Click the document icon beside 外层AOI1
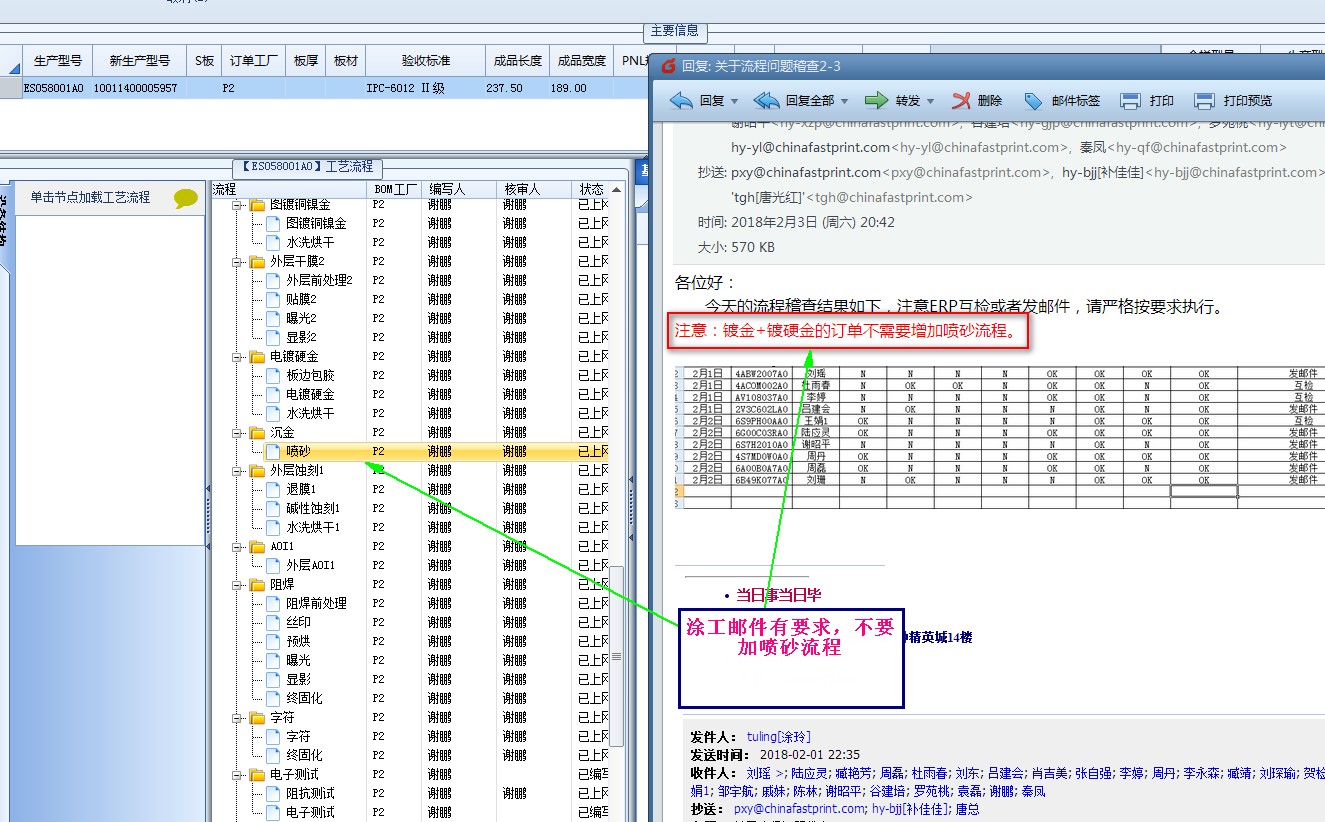1325x822 pixels. pos(273,565)
